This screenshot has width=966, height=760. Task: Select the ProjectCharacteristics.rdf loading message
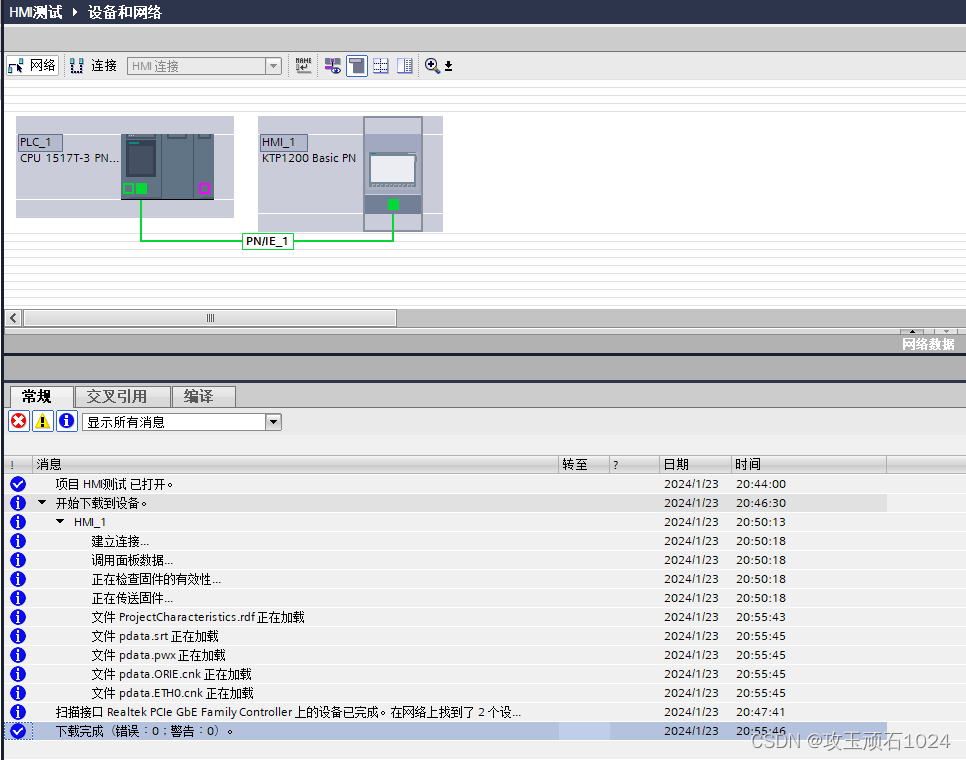point(446,617)
